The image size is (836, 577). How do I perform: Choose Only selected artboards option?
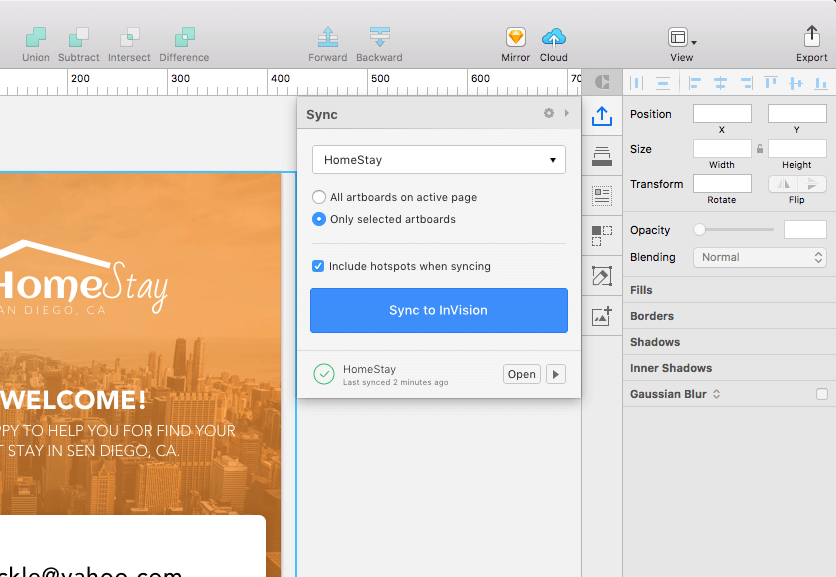pos(319,219)
